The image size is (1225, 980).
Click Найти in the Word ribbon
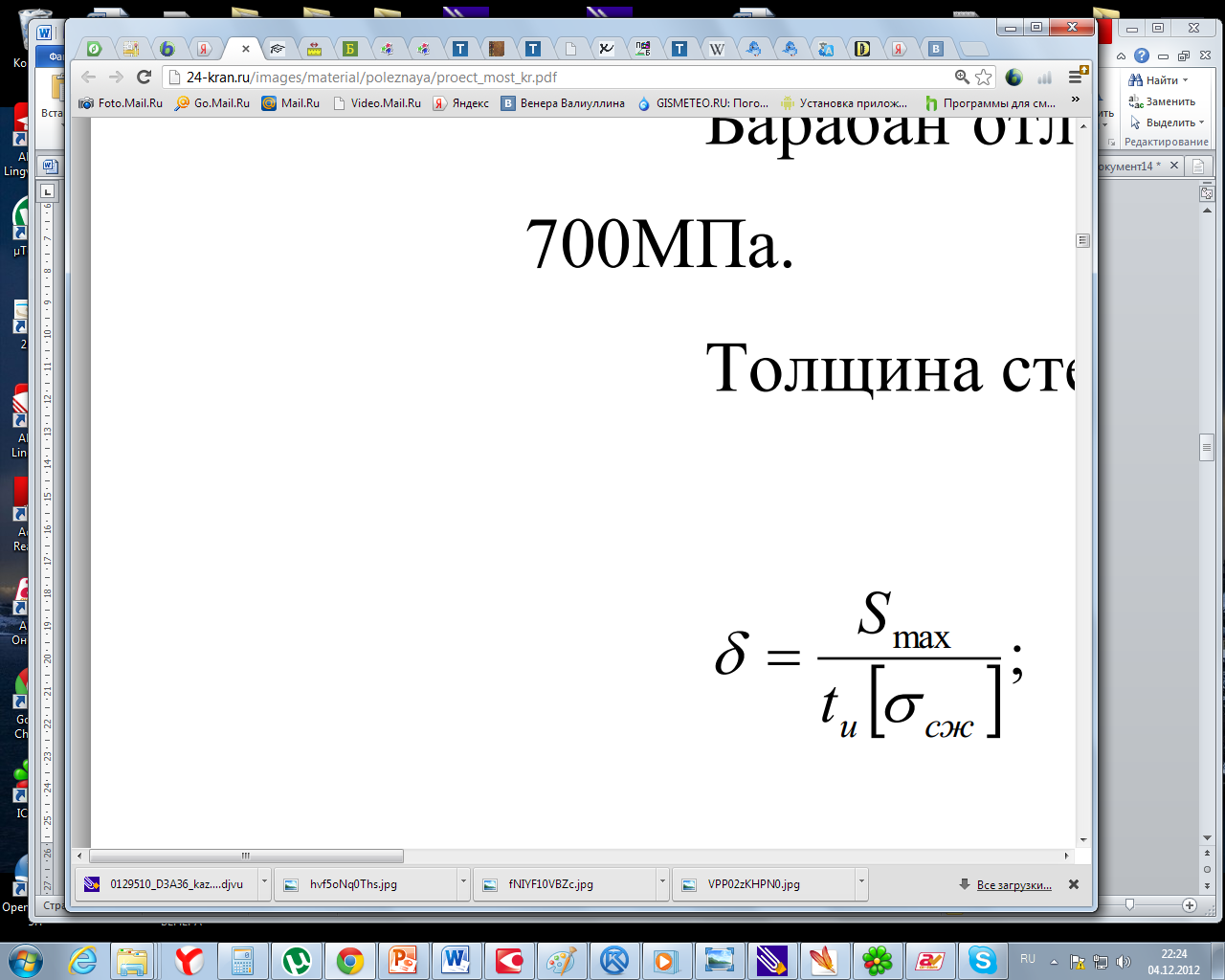[x=1159, y=80]
